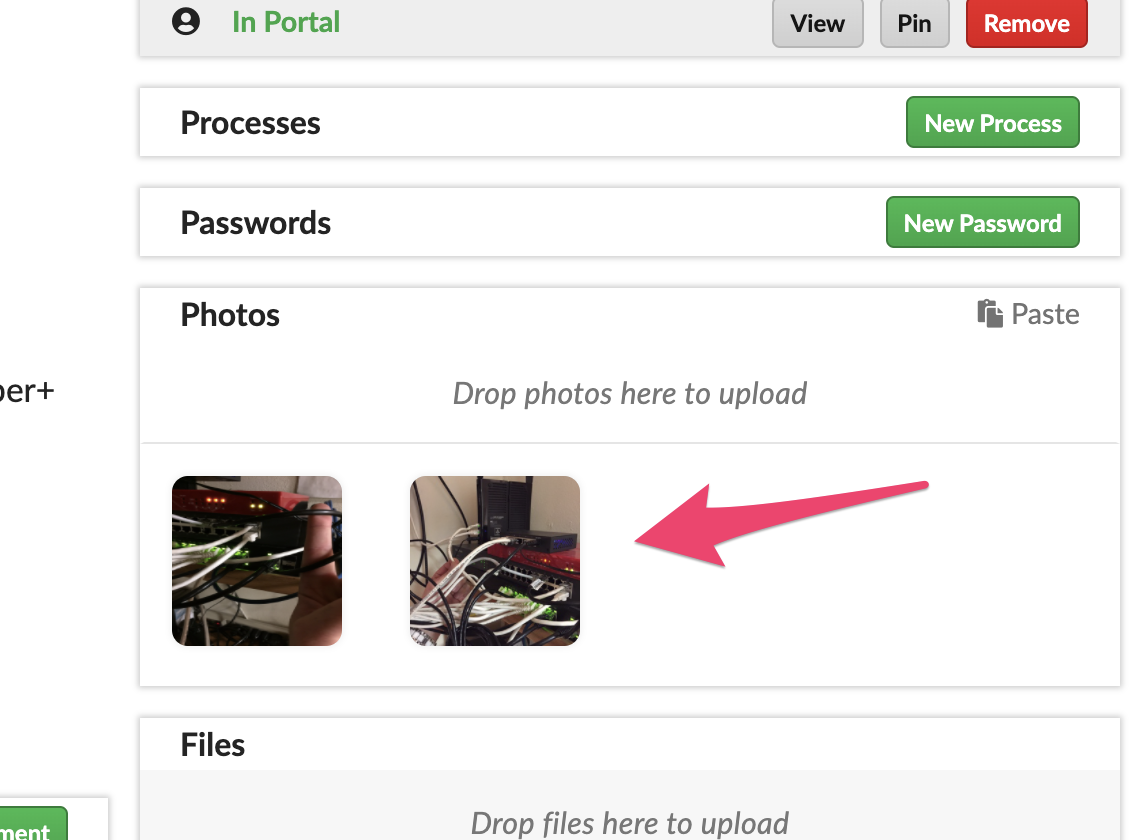This screenshot has height=840, width=1144.
Task: Open the second network cabling photo
Action: point(494,560)
